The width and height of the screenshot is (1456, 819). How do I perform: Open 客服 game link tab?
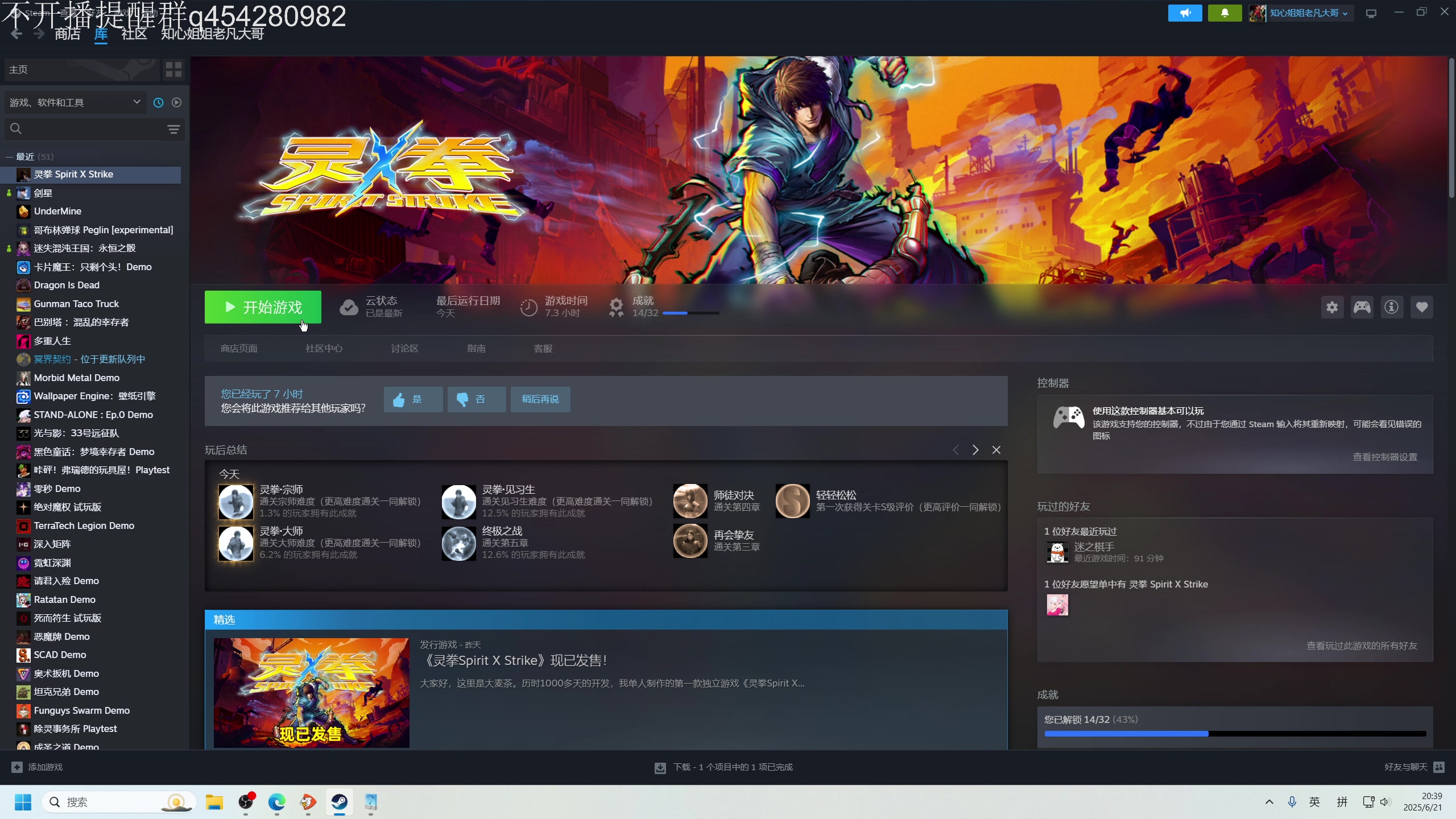tap(543, 348)
